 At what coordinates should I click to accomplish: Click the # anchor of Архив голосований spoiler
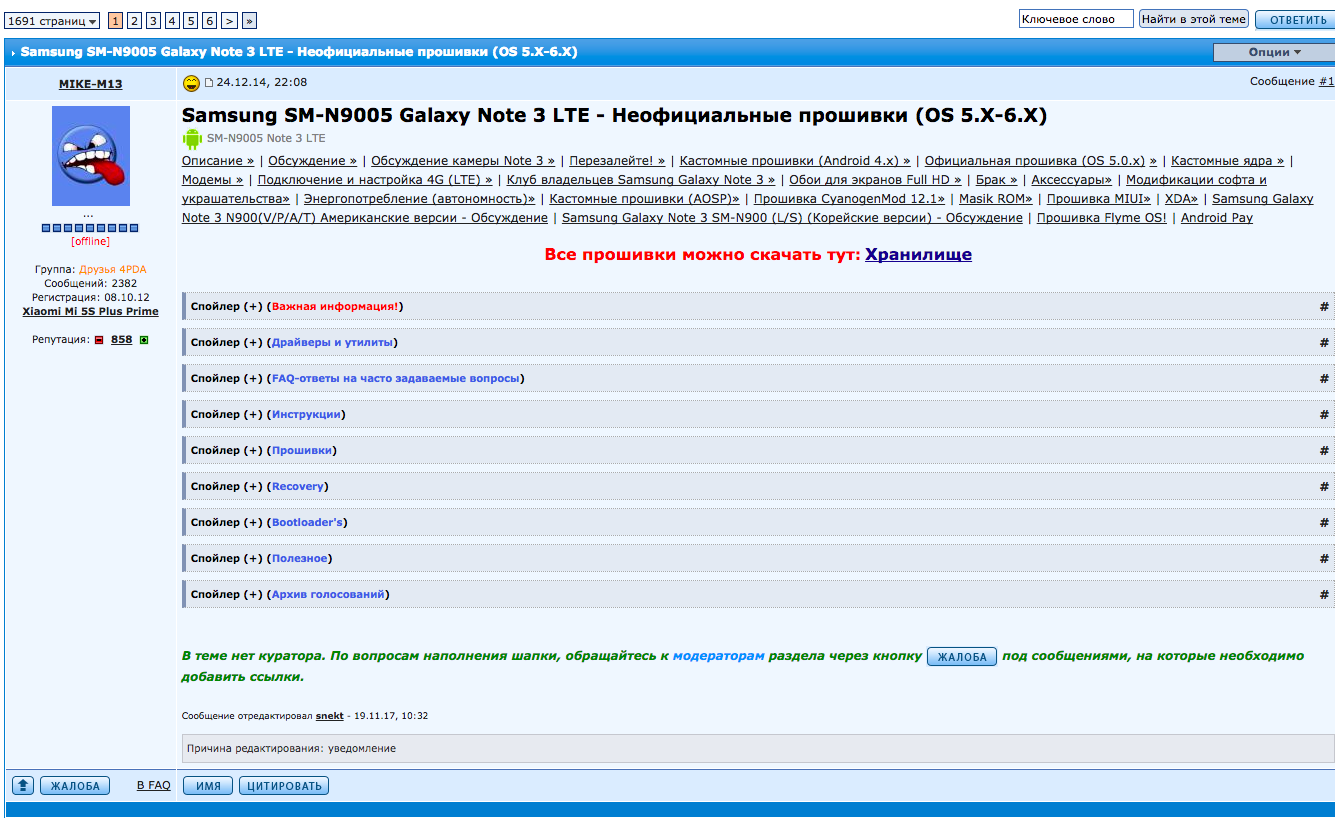coord(1324,595)
